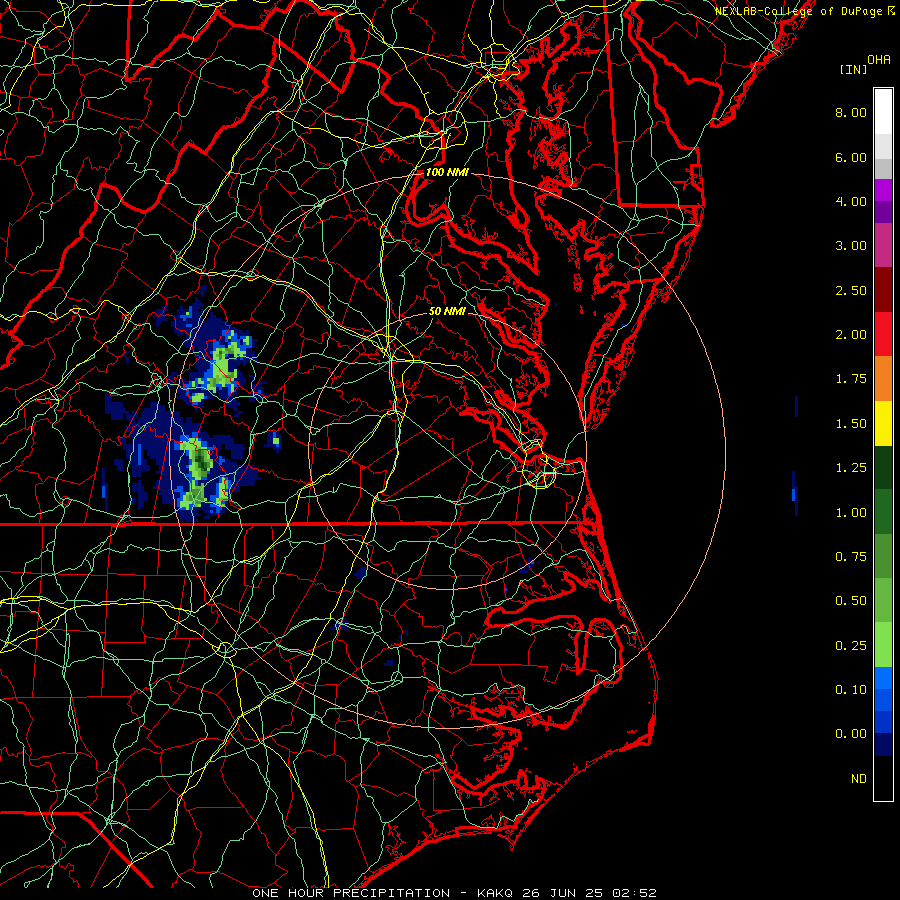Click the OHA product code label

879,60
